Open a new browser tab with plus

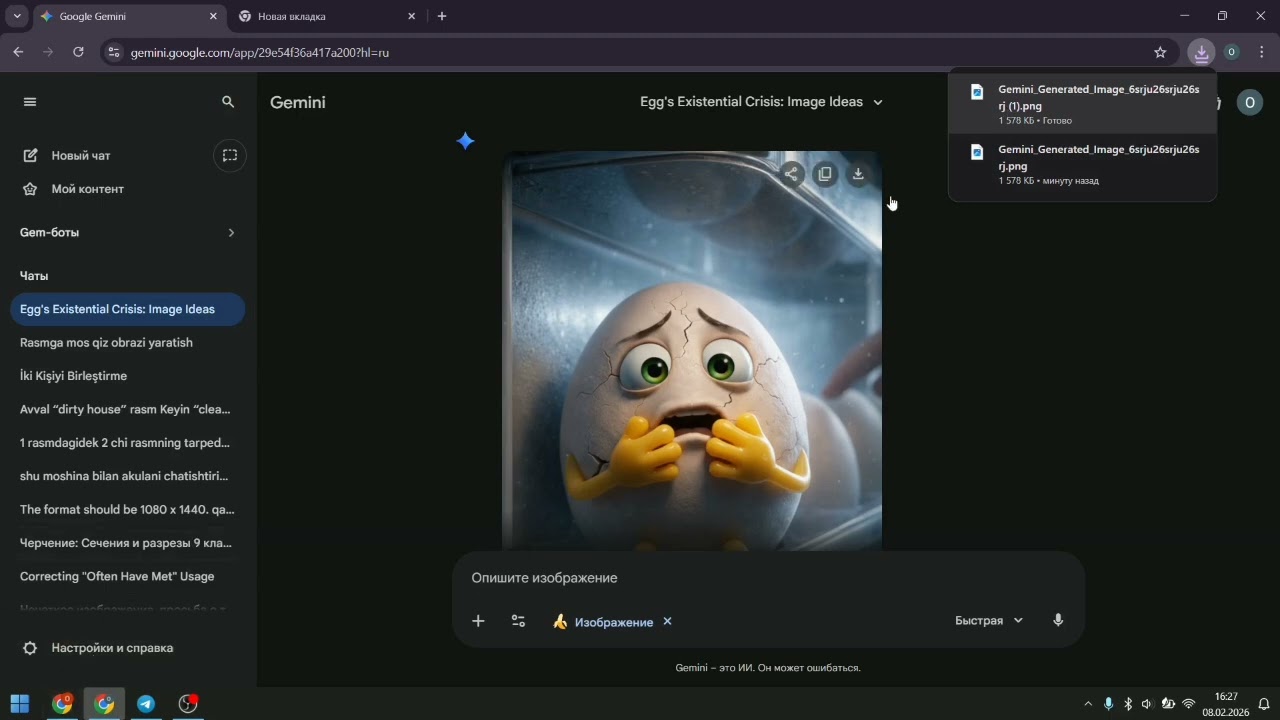442,16
